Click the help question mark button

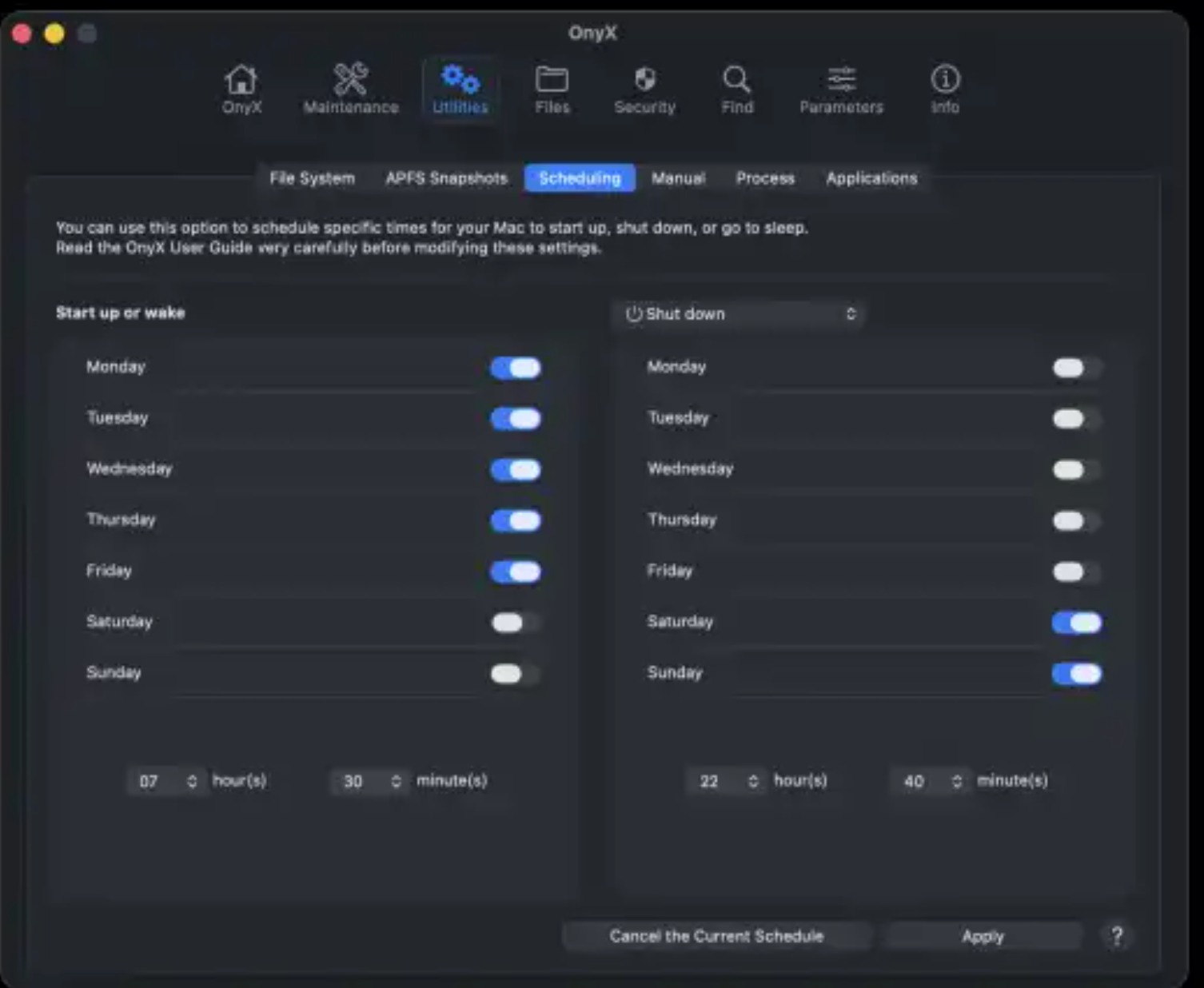point(1117,935)
